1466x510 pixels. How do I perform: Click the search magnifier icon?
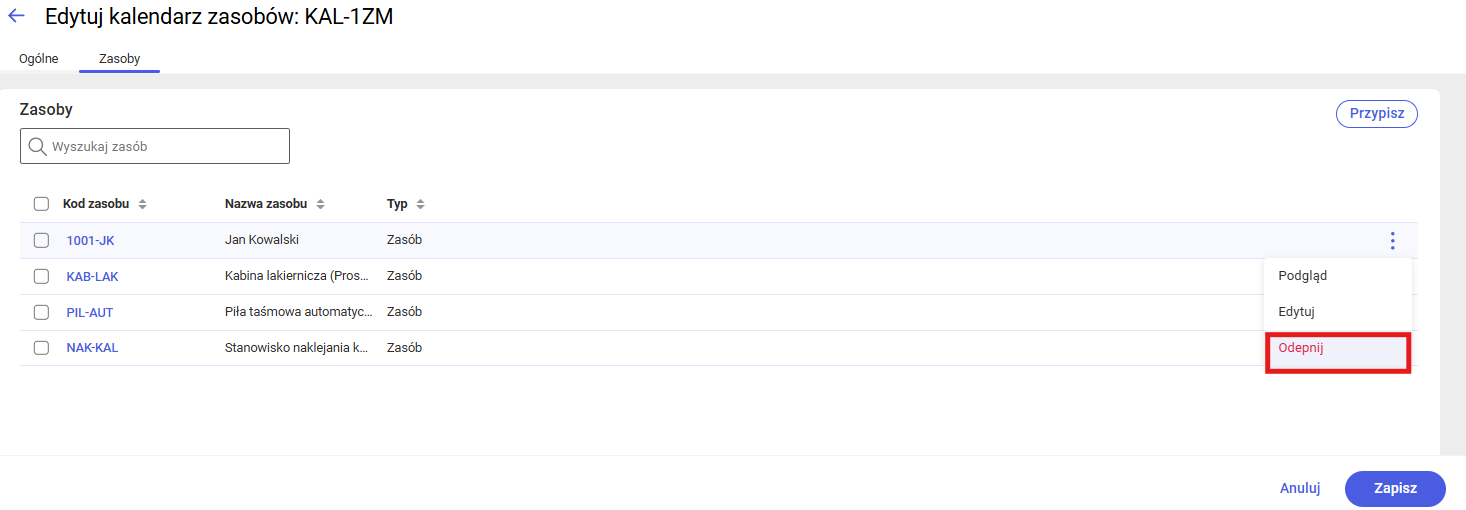pos(37,146)
